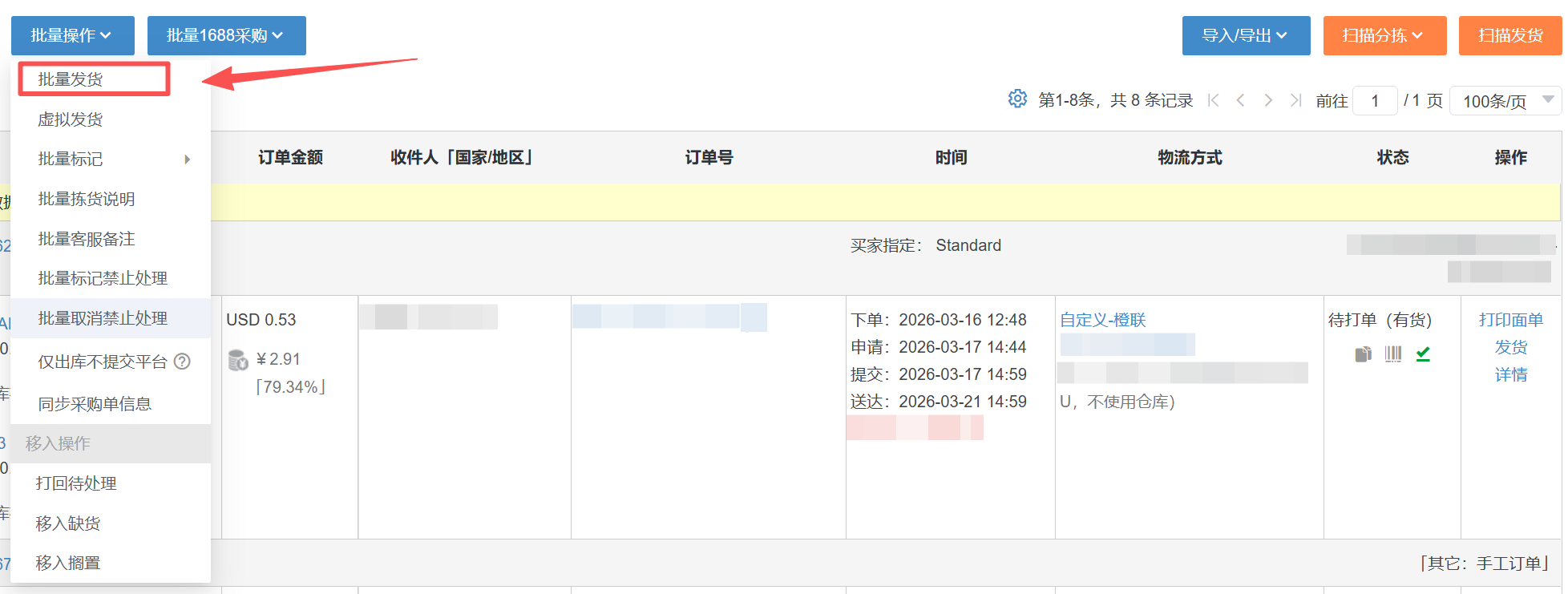Choose 虚拟发货 menu item
This screenshot has width=1568, height=594.
[x=71, y=119]
